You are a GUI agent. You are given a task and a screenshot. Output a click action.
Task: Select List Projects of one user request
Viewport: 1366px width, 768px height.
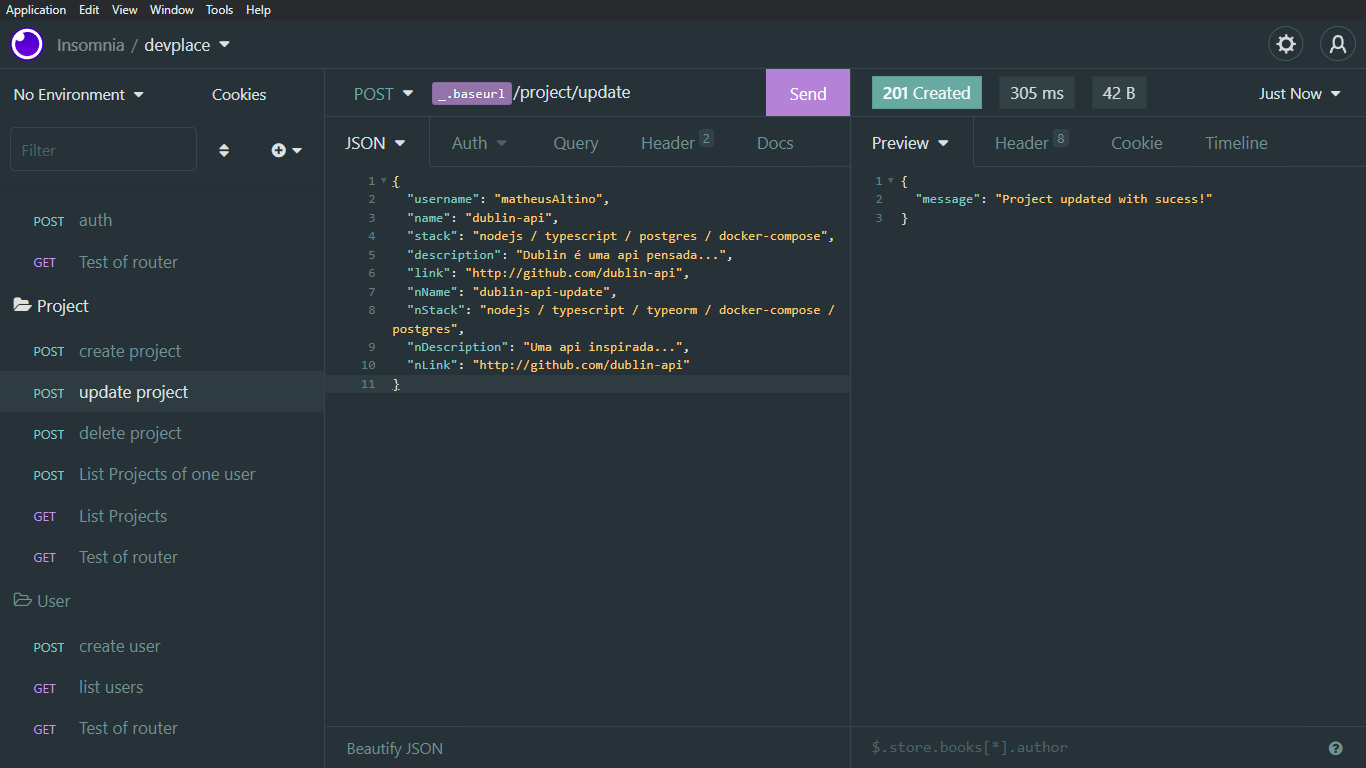162,474
